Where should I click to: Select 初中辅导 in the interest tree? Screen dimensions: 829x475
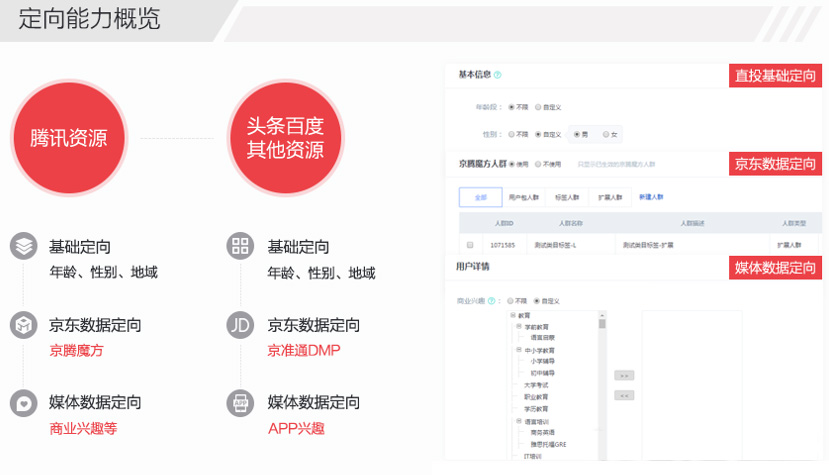[542, 373]
